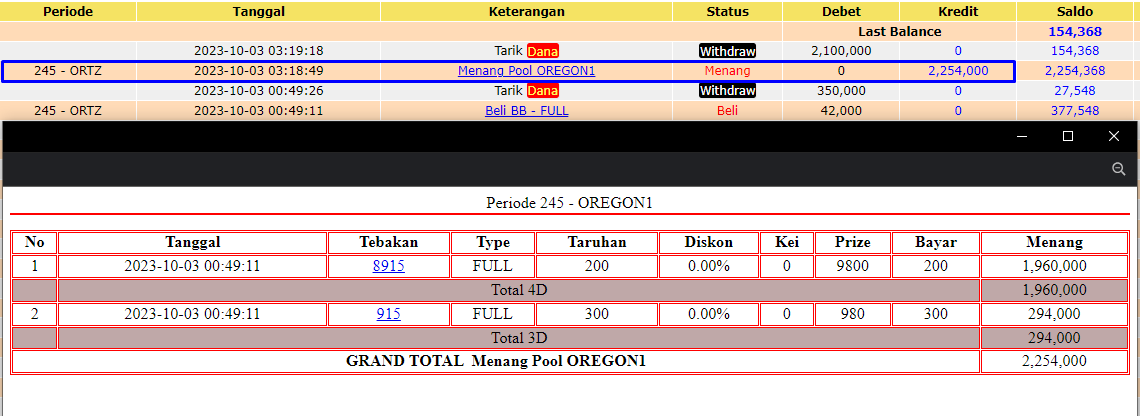Select timestamp 2023-10-03 03:19:18
The height and width of the screenshot is (416, 1140).
258,51
